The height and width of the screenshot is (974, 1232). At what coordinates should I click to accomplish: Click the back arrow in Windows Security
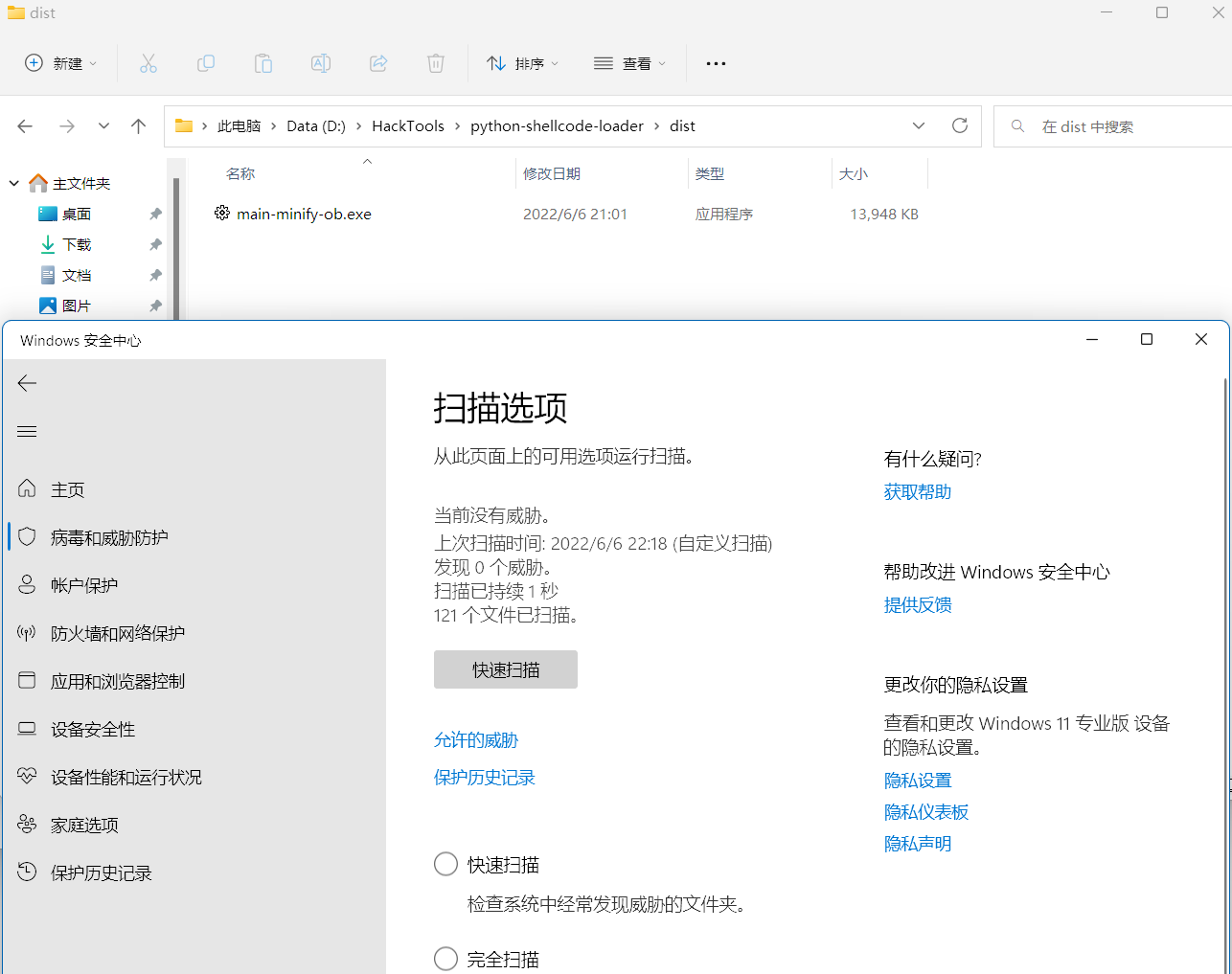point(27,383)
